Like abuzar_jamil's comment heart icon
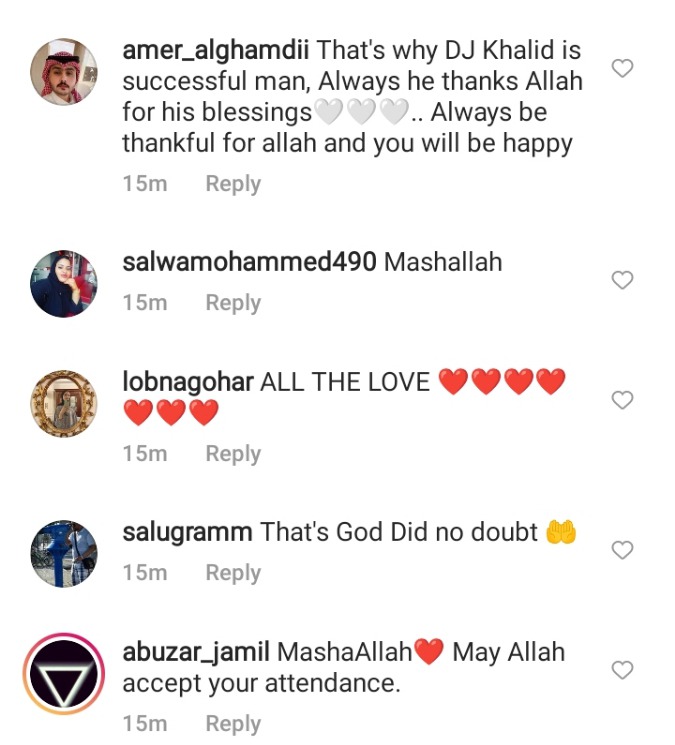 (x=622, y=670)
